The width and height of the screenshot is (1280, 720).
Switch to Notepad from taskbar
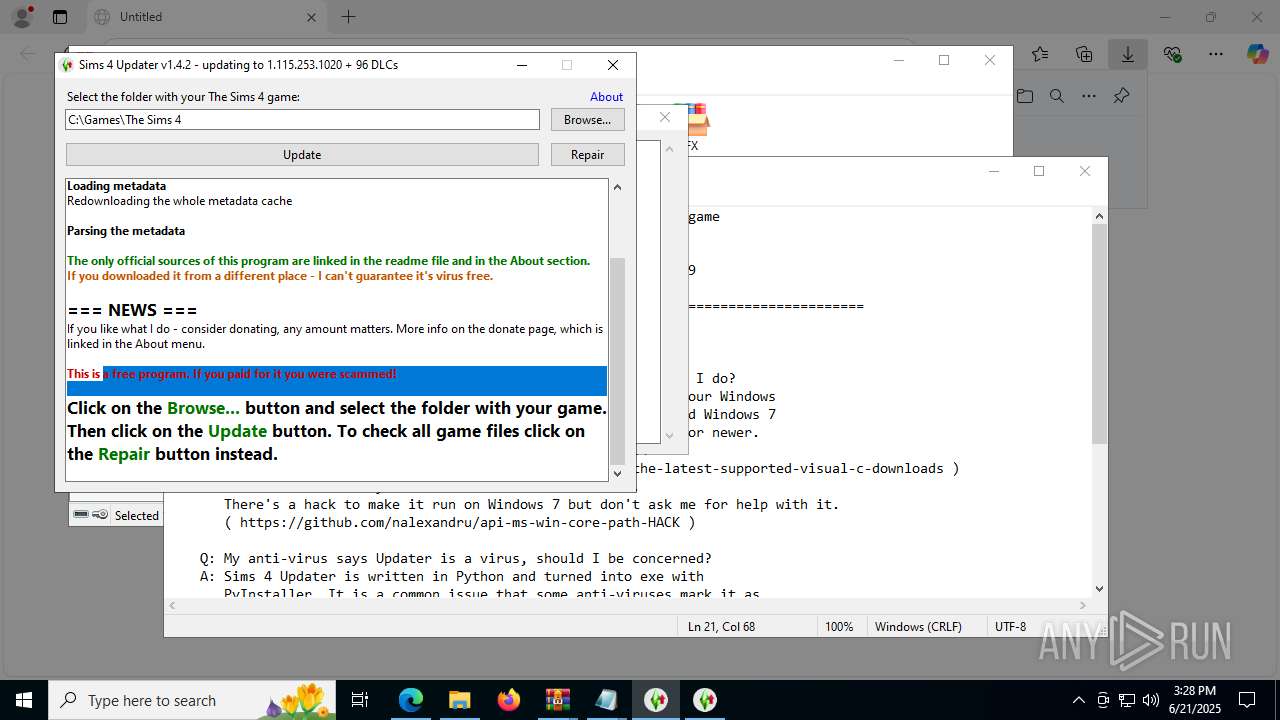click(x=606, y=700)
